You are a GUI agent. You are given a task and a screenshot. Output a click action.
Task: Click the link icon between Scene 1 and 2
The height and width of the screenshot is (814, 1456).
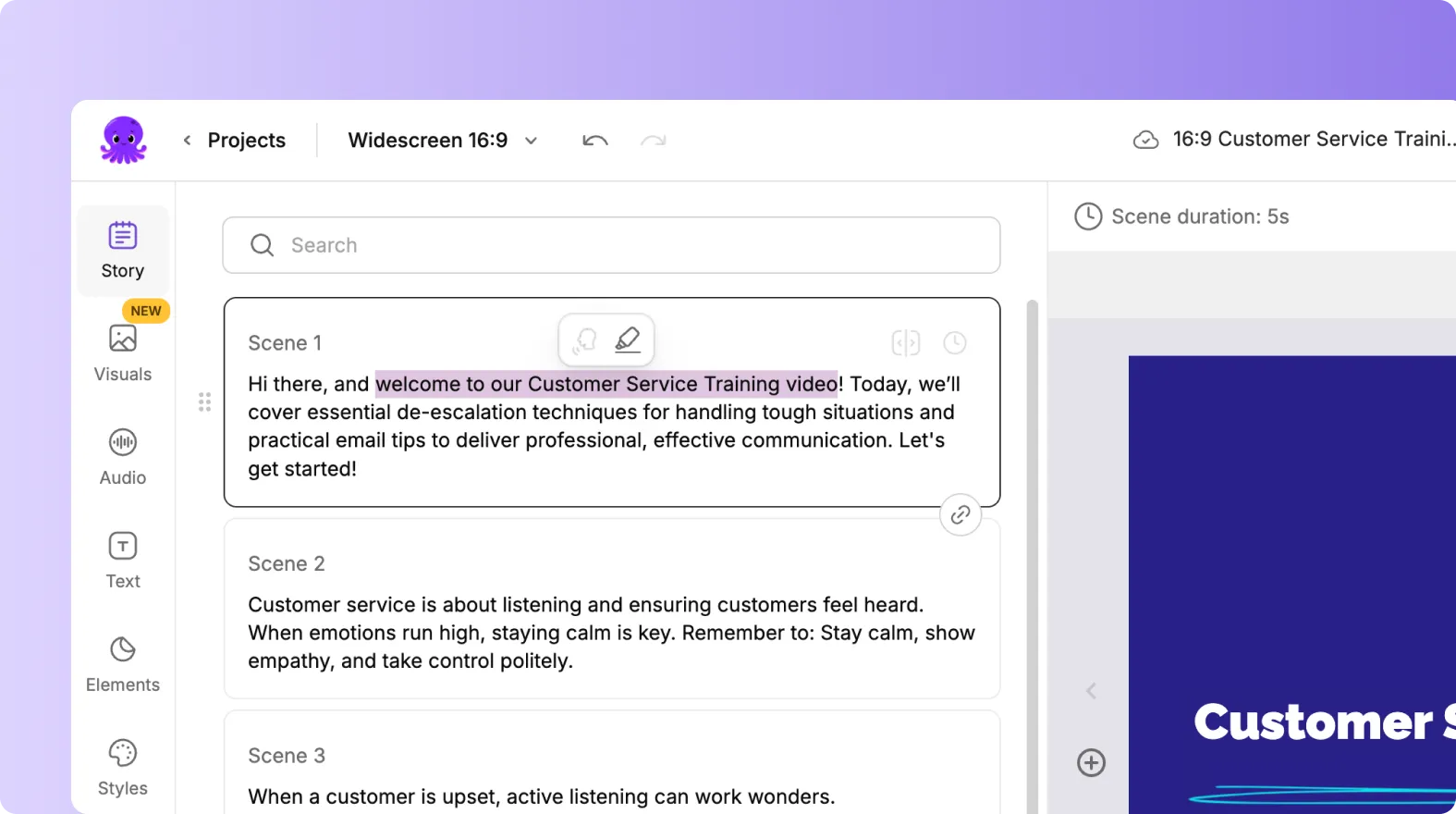960,514
